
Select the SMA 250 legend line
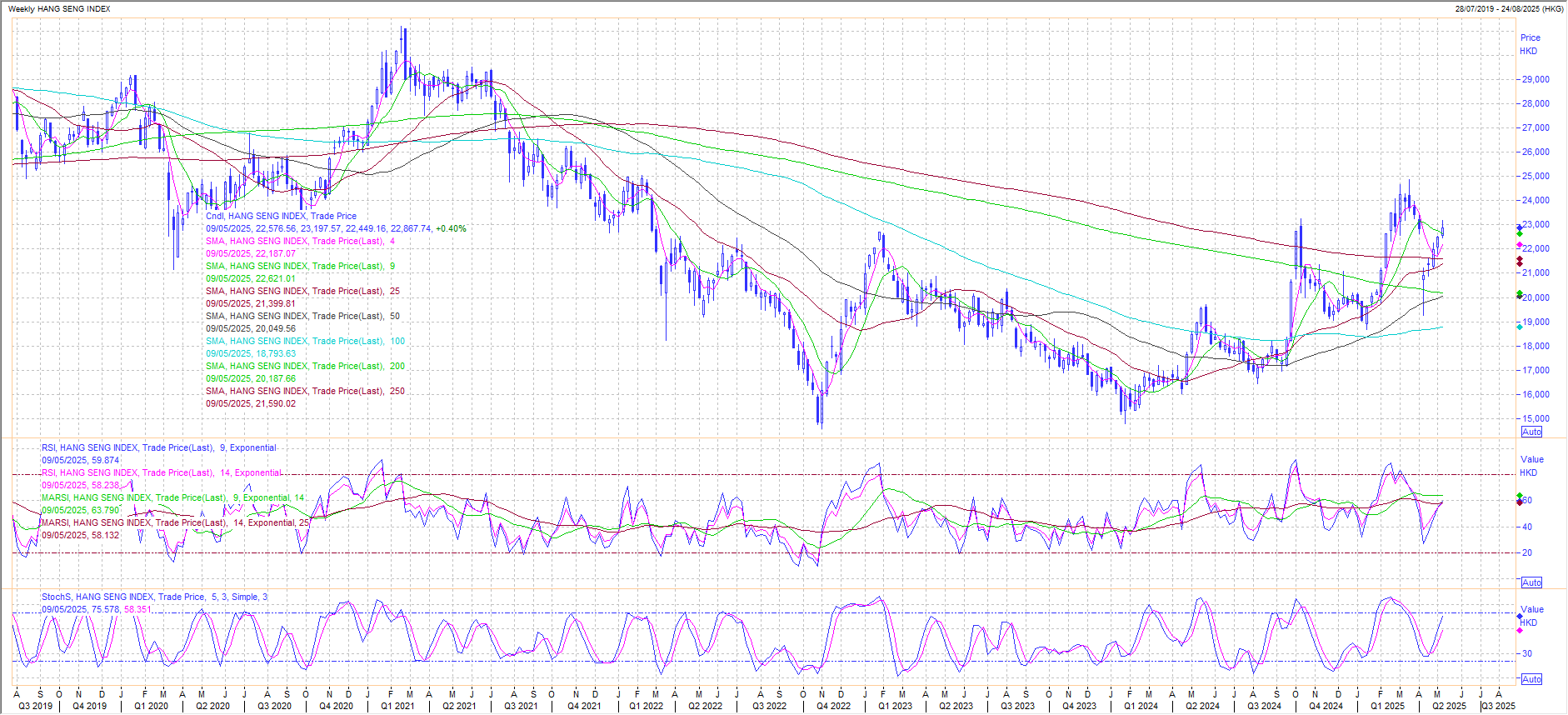(306, 391)
